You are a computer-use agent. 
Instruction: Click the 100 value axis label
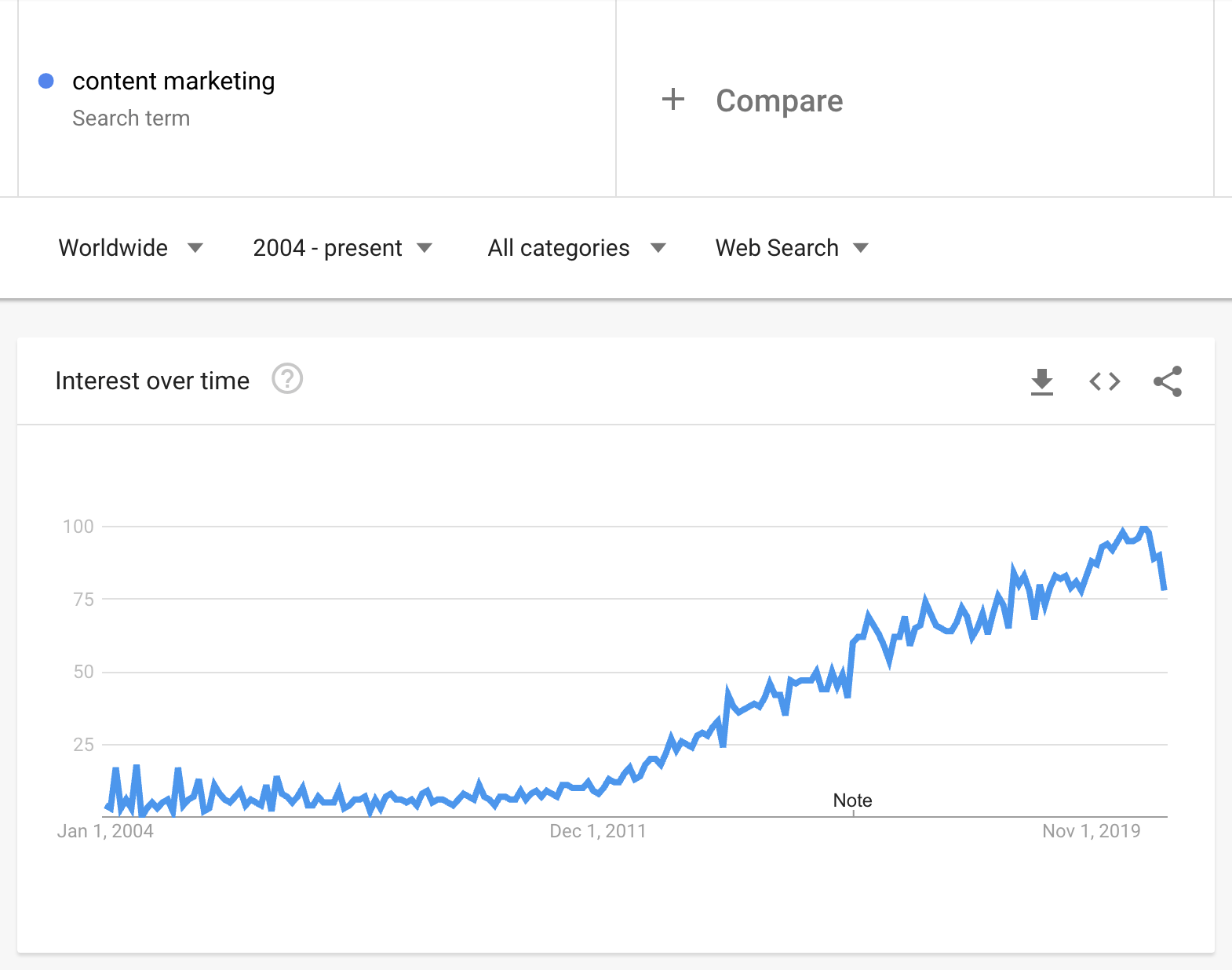coord(78,527)
